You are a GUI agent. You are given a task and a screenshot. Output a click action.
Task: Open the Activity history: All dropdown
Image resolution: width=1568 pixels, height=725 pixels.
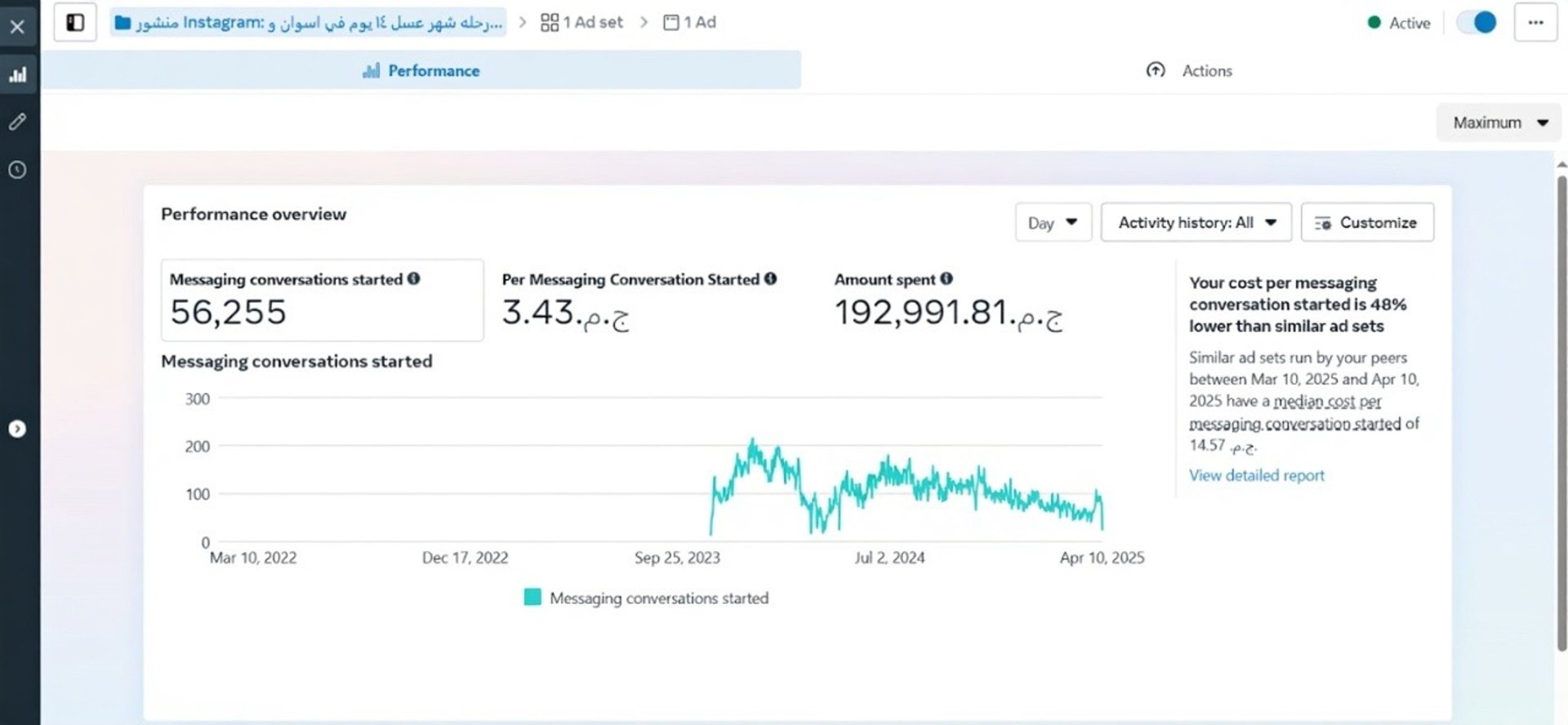[1196, 222]
